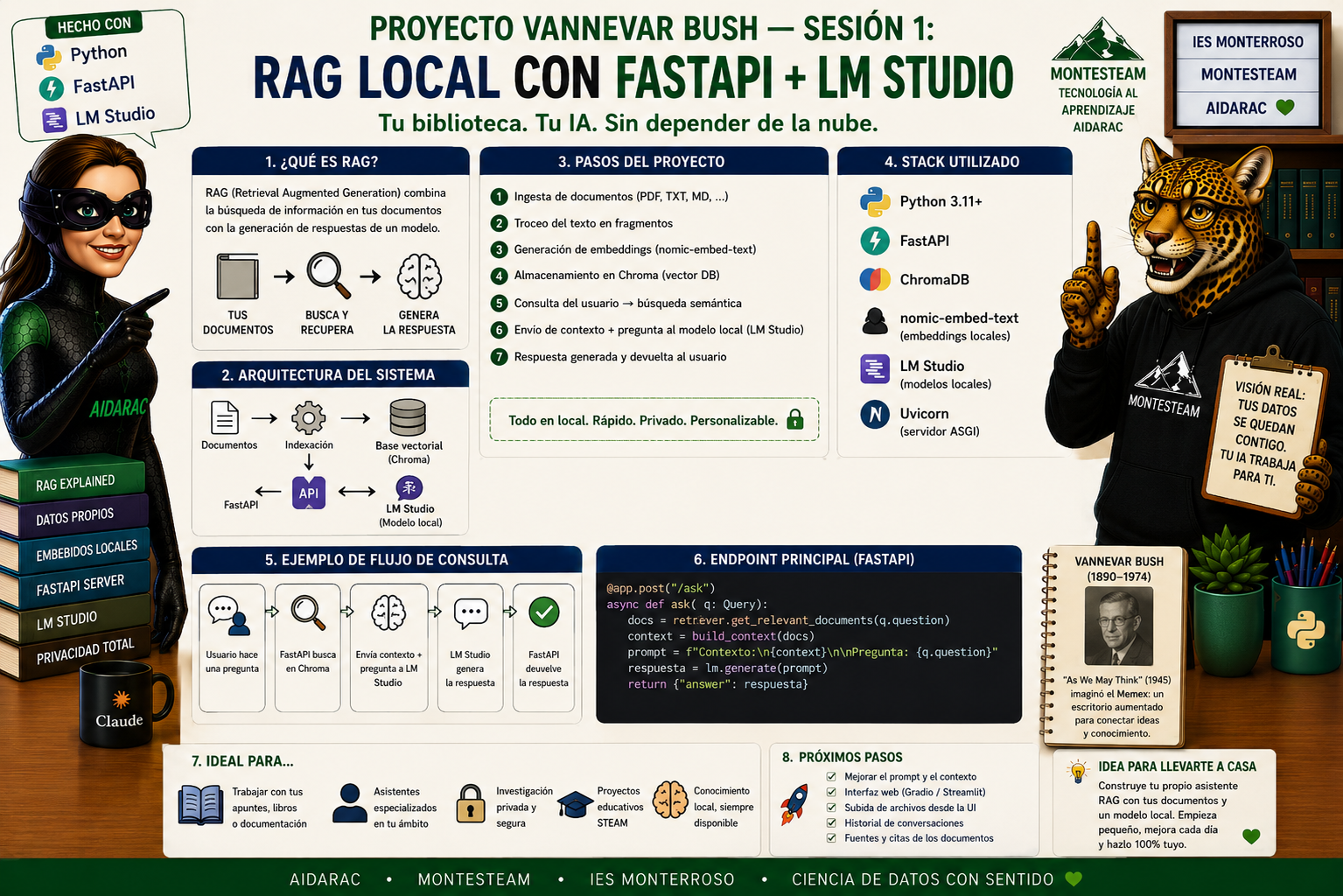1343x896 pixels.
Task: Click the purple API icon in architecture diagram
Action: coord(309,493)
